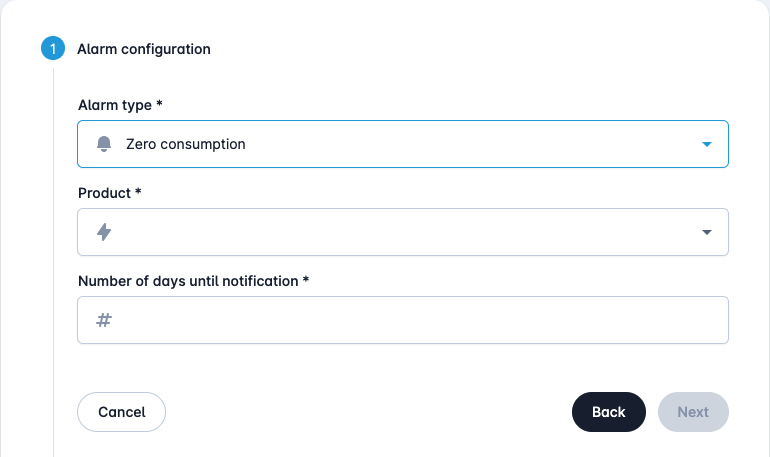Click the Product field label
The width and height of the screenshot is (770, 457).
105,193
